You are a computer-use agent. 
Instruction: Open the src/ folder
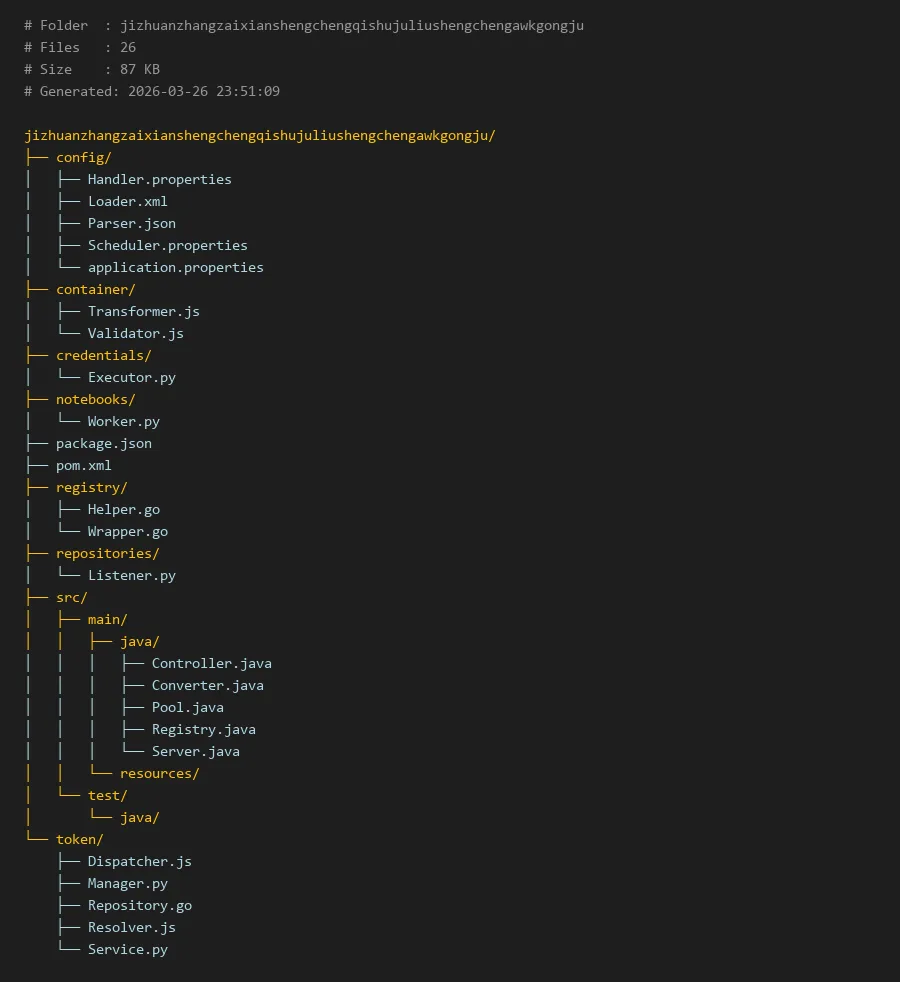tap(71, 597)
